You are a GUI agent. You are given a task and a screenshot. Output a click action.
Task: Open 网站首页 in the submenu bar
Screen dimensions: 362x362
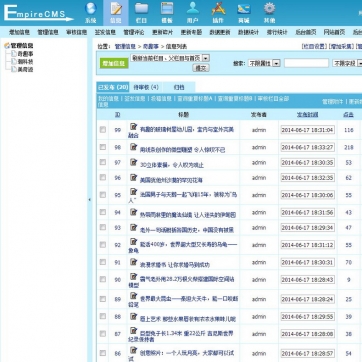[334, 32]
